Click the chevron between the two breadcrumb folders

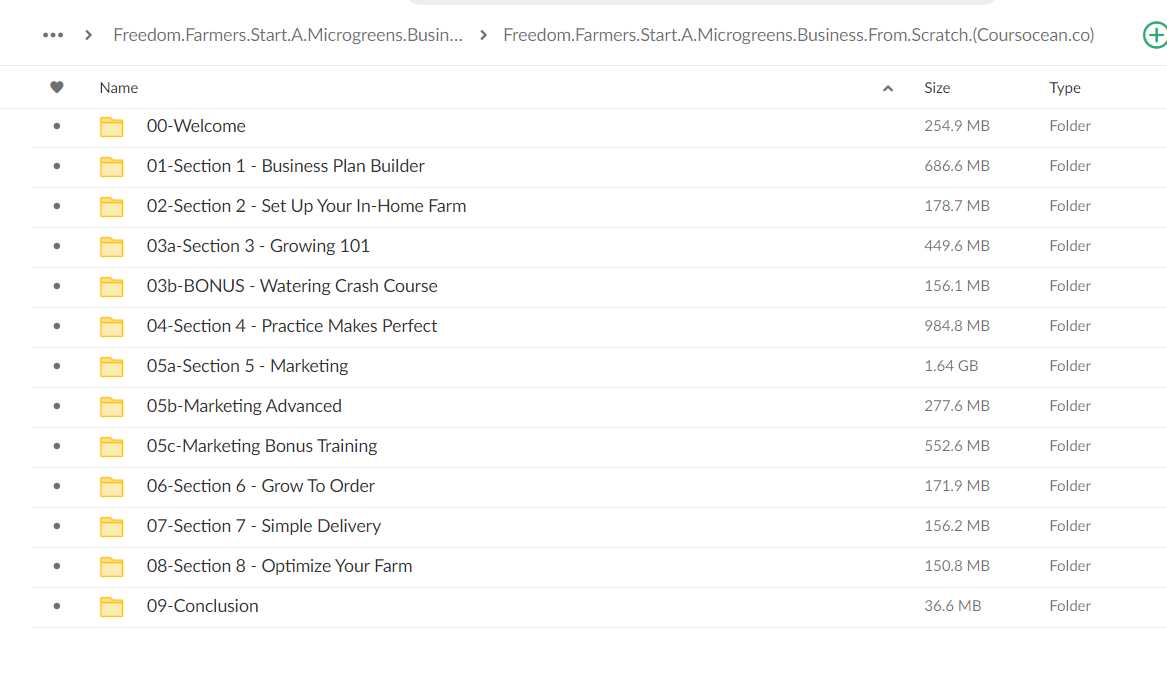pyautogui.click(x=483, y=35)
